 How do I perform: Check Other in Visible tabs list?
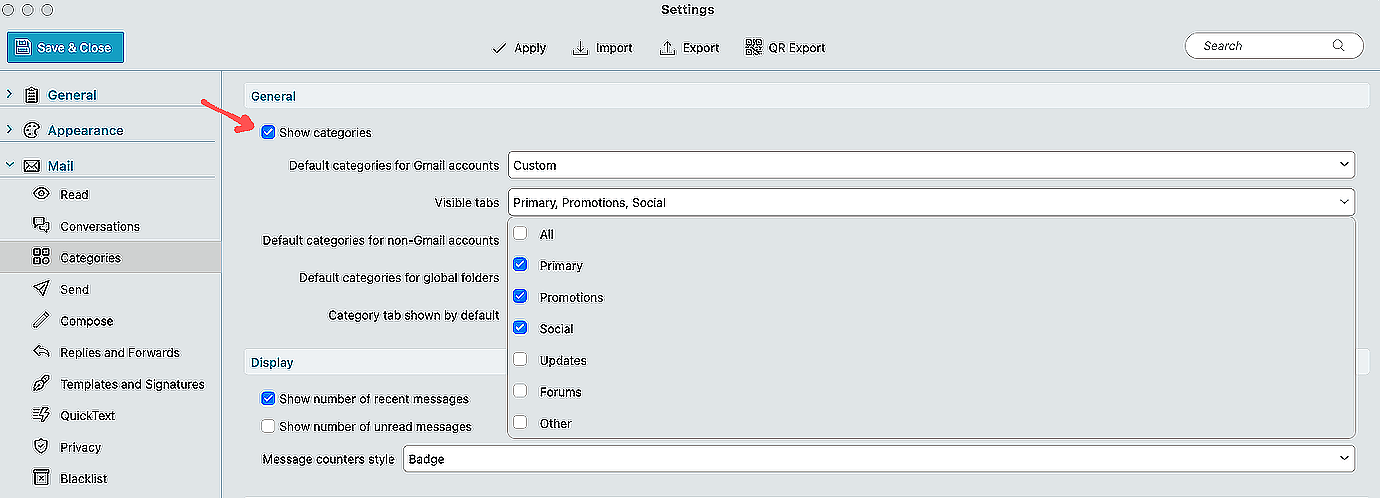[x=520, y=423]
